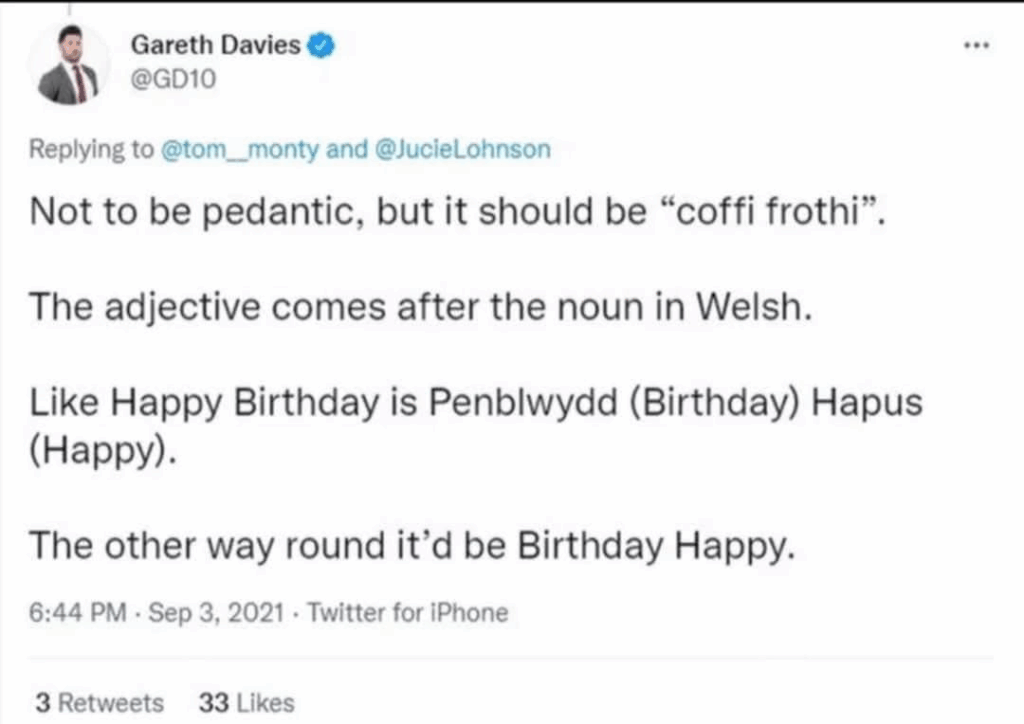
Task: Click the "Birthday Happy" closing sentence
Action: [x=410, y=546]
